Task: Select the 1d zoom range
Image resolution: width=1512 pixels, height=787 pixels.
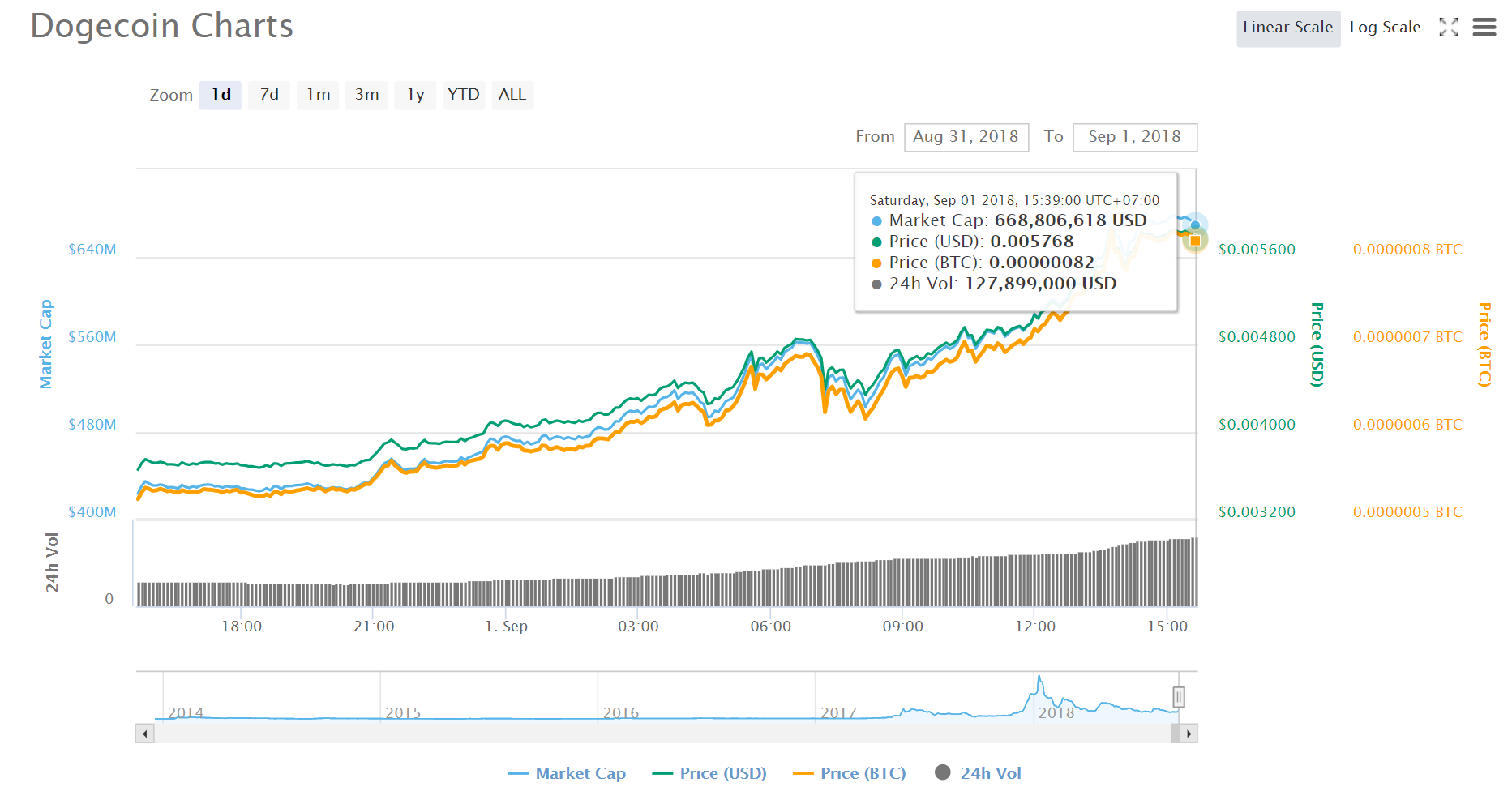Action: click(221, 95)
